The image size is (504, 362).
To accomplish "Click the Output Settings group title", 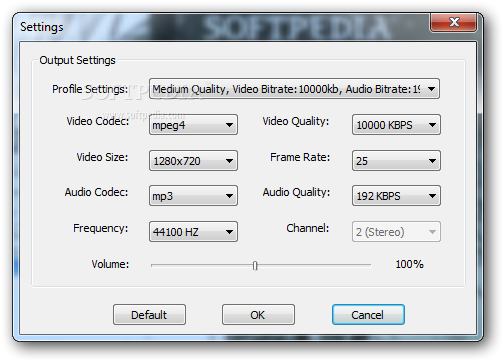I will click(x=77, y=61).
